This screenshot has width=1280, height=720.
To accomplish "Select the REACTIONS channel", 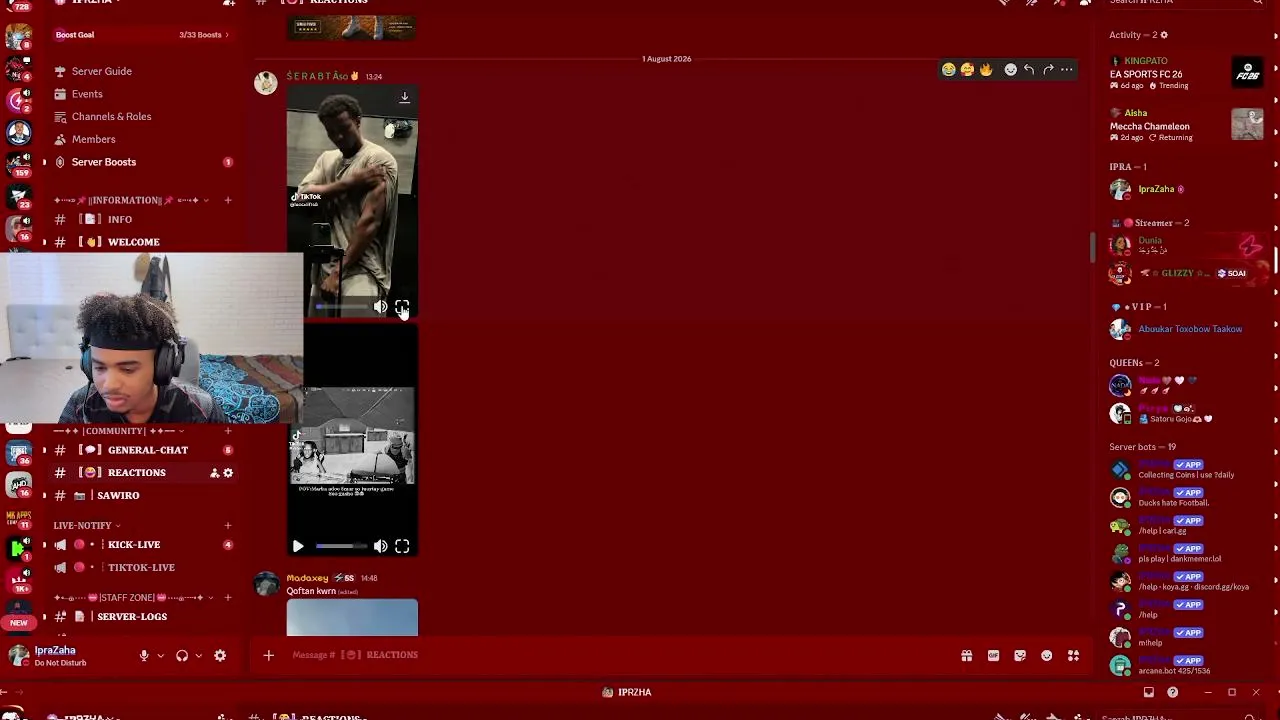I will pos(136,473).
